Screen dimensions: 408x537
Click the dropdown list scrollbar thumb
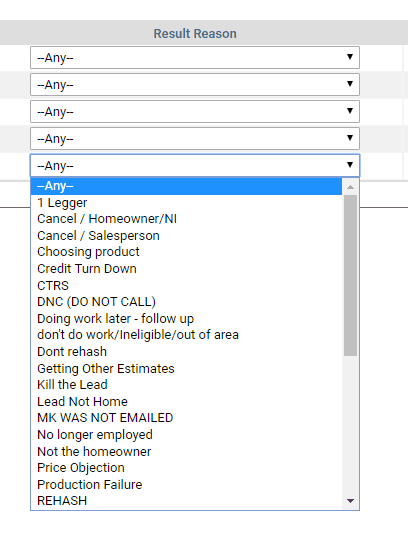[x=350, y=275]
